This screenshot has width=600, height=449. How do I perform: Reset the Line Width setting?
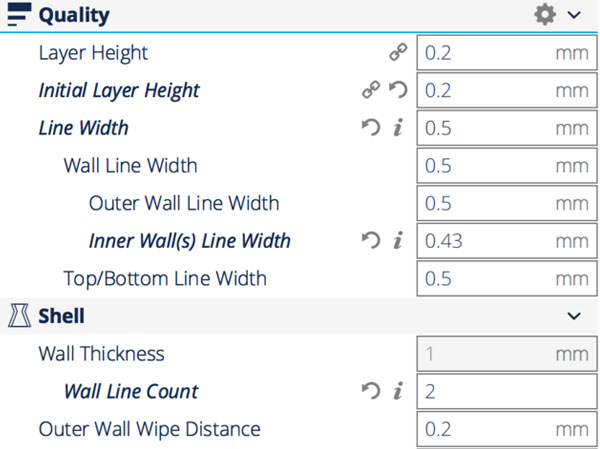[371, 128]
